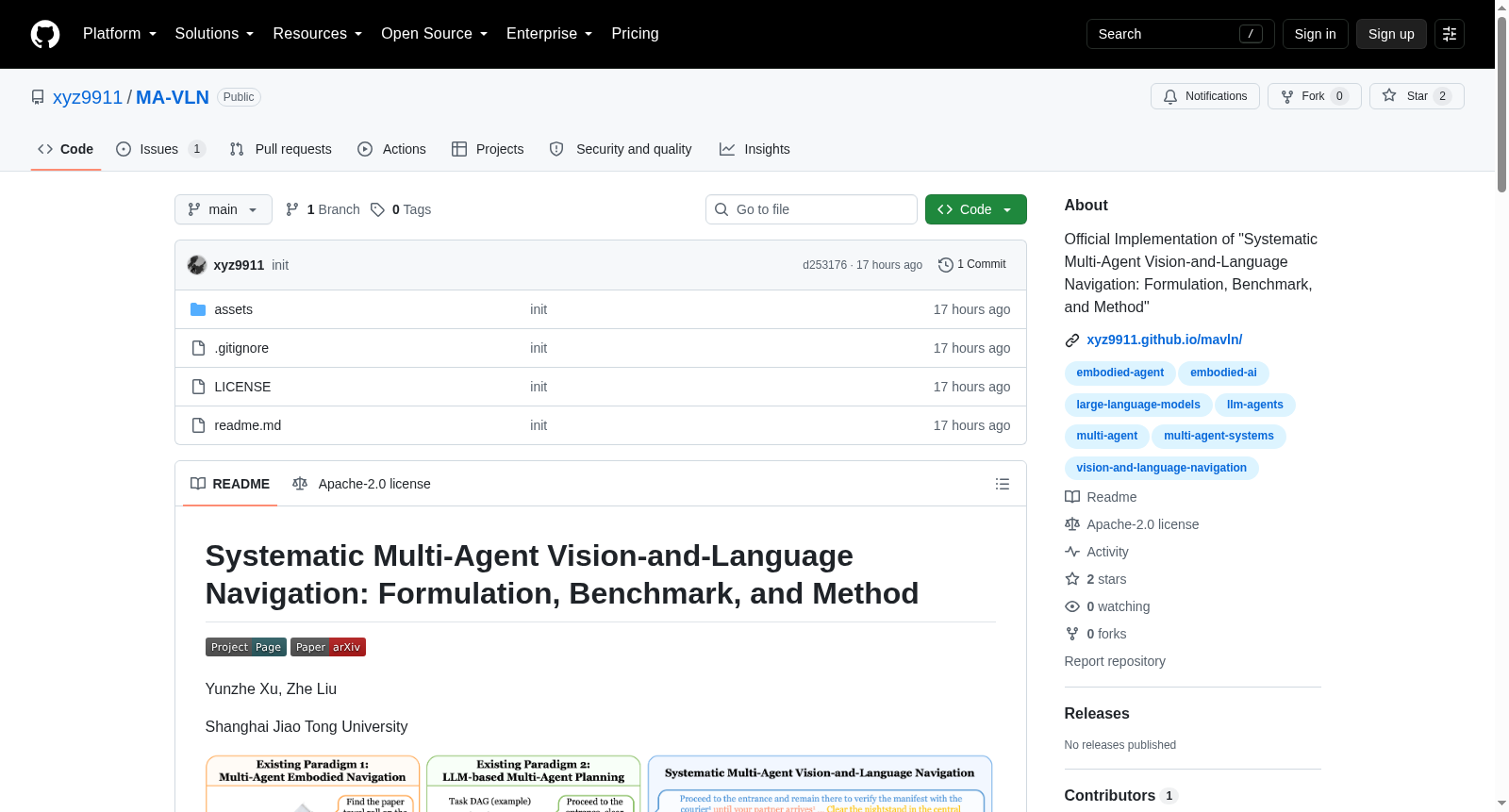This screenshot has width=1509, height=812.
Task: Open the xyz9911.github.io/mavln/ link
Action: tap(1164, 340)
